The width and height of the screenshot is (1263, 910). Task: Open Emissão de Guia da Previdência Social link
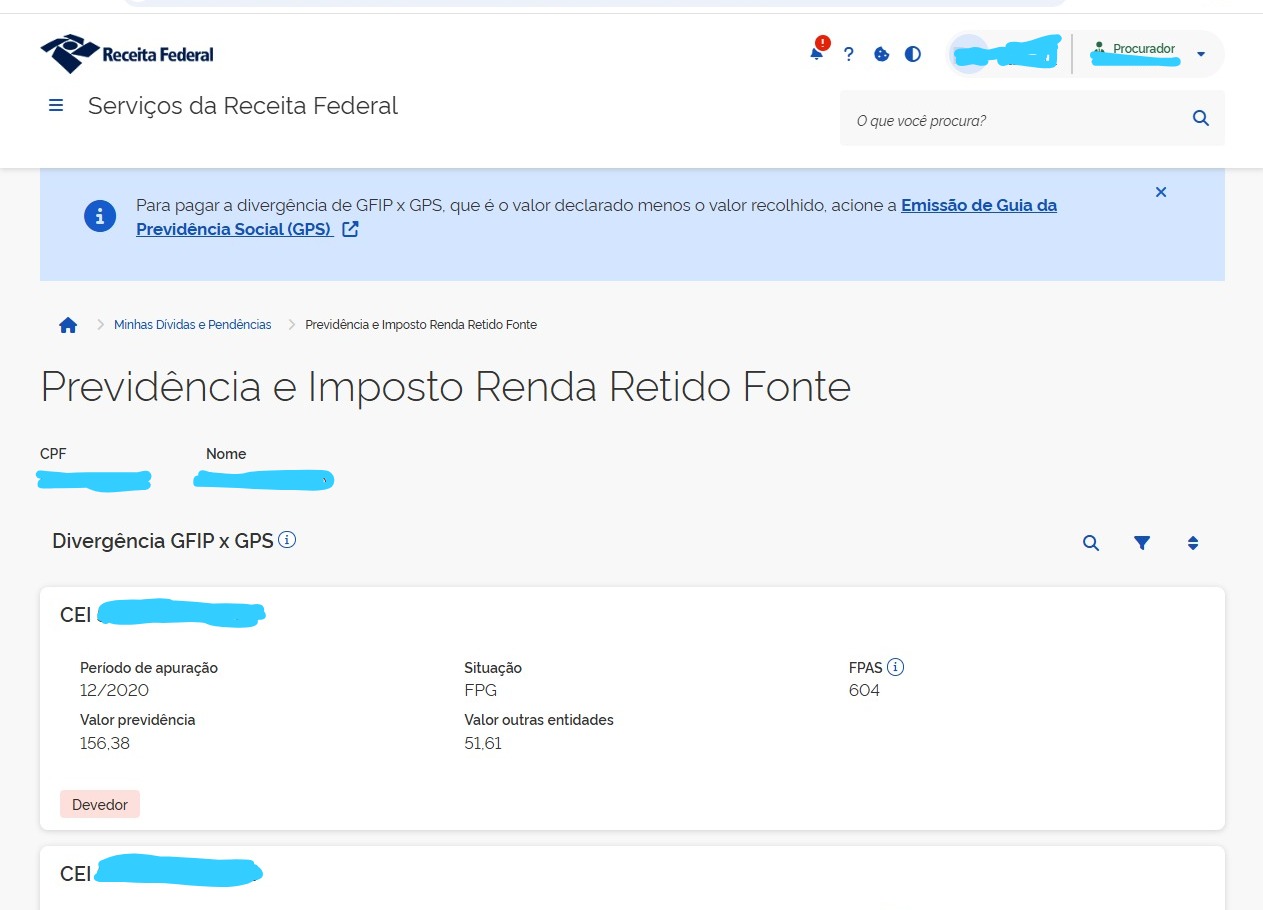(597, 217)
